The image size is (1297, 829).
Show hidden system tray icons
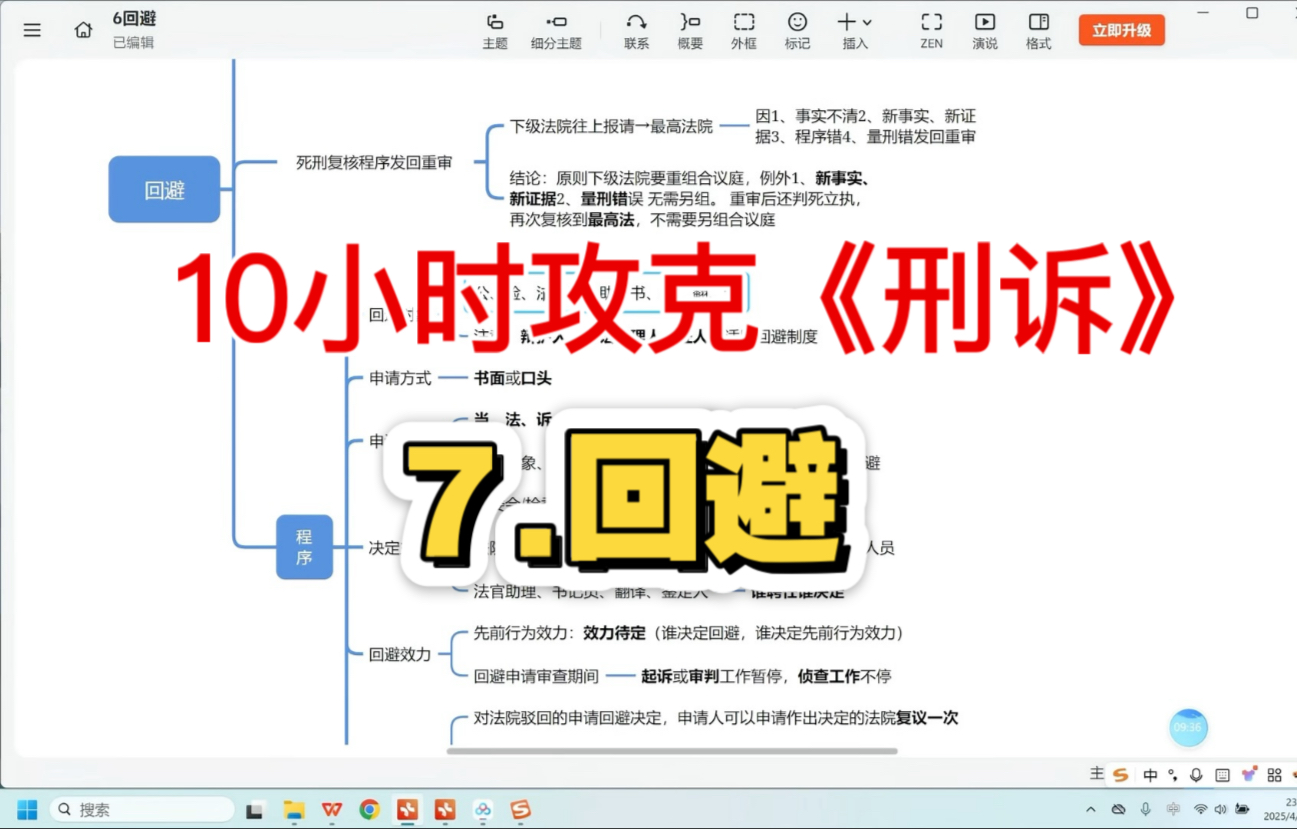click(x=1090, y=809)
